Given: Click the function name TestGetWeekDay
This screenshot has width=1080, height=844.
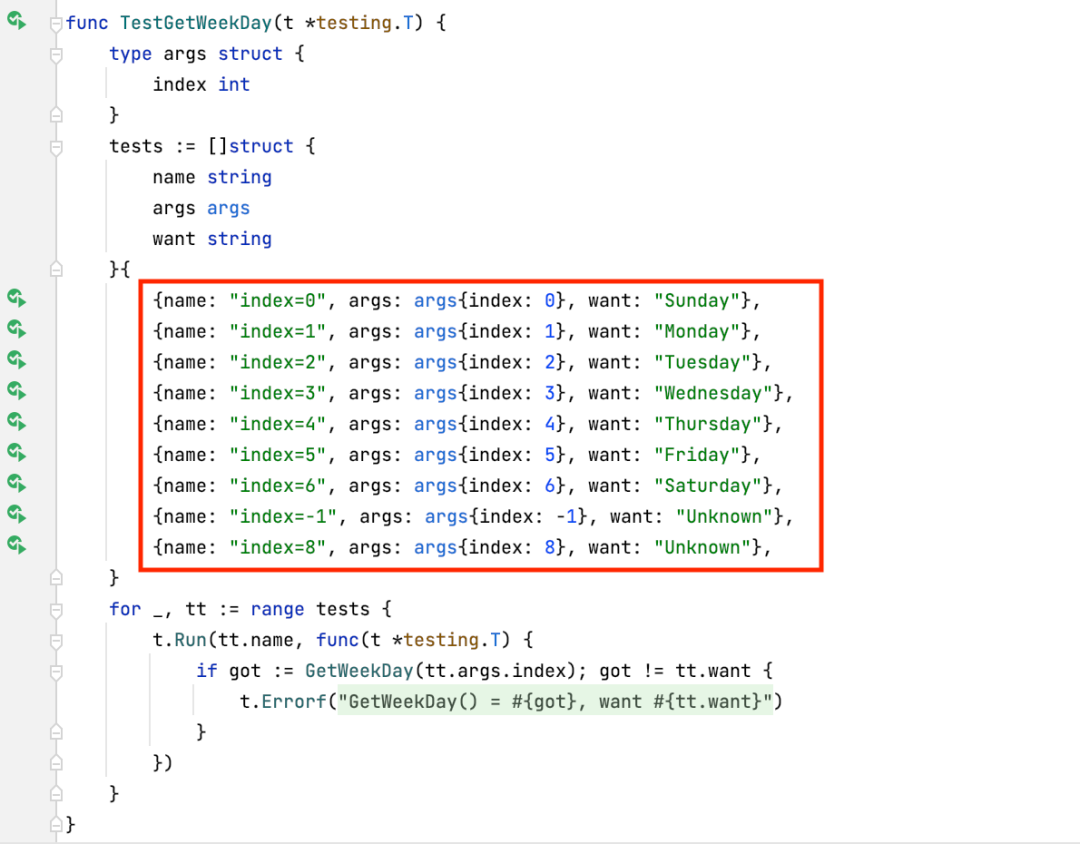Looking at the screenshot, I should point(196,23).
